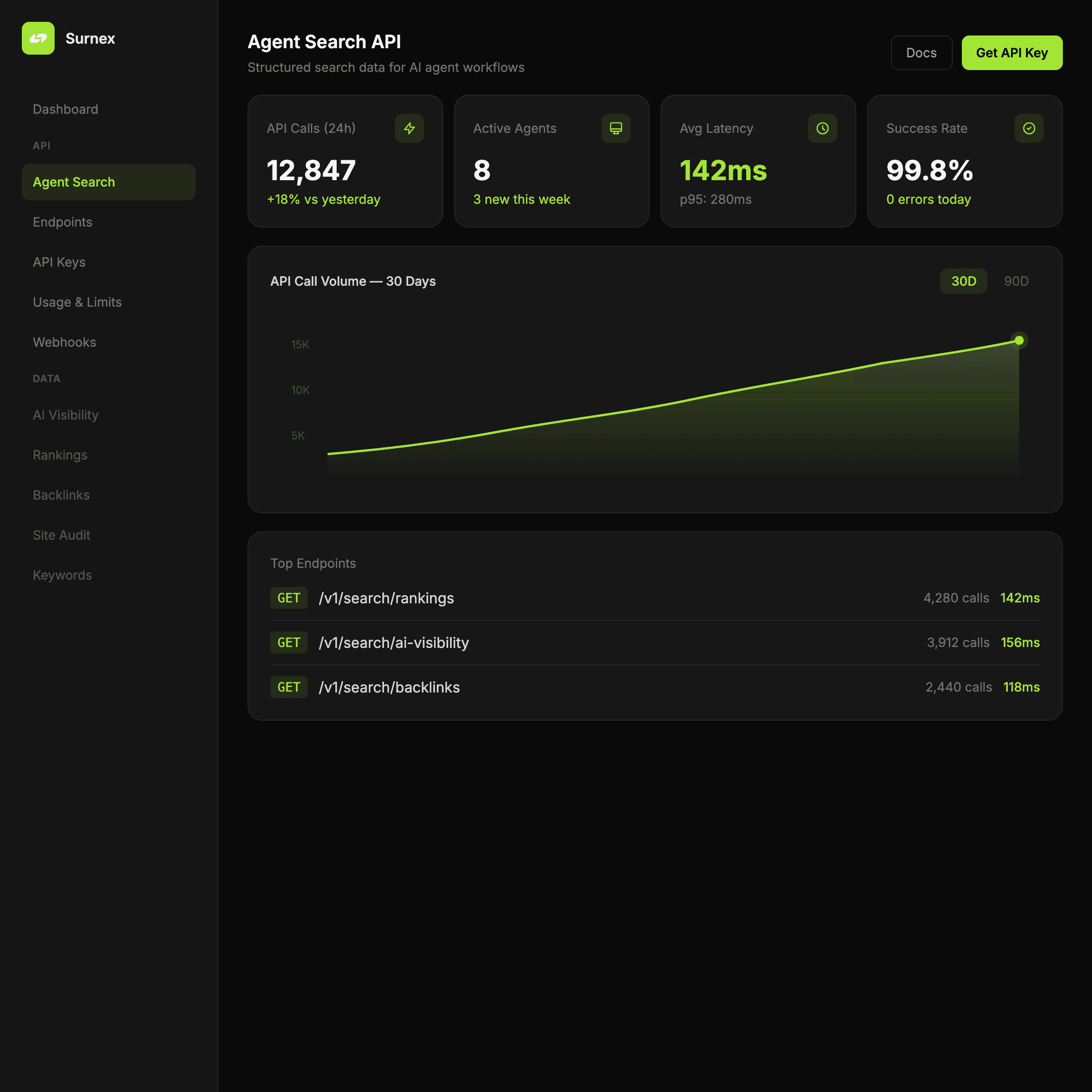Navigate to Usage & Limits

click(77, 303)
